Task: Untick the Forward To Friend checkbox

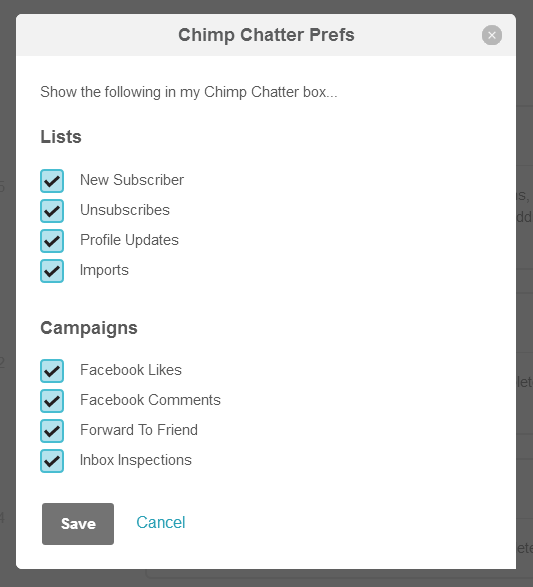Action: [52, 431]
